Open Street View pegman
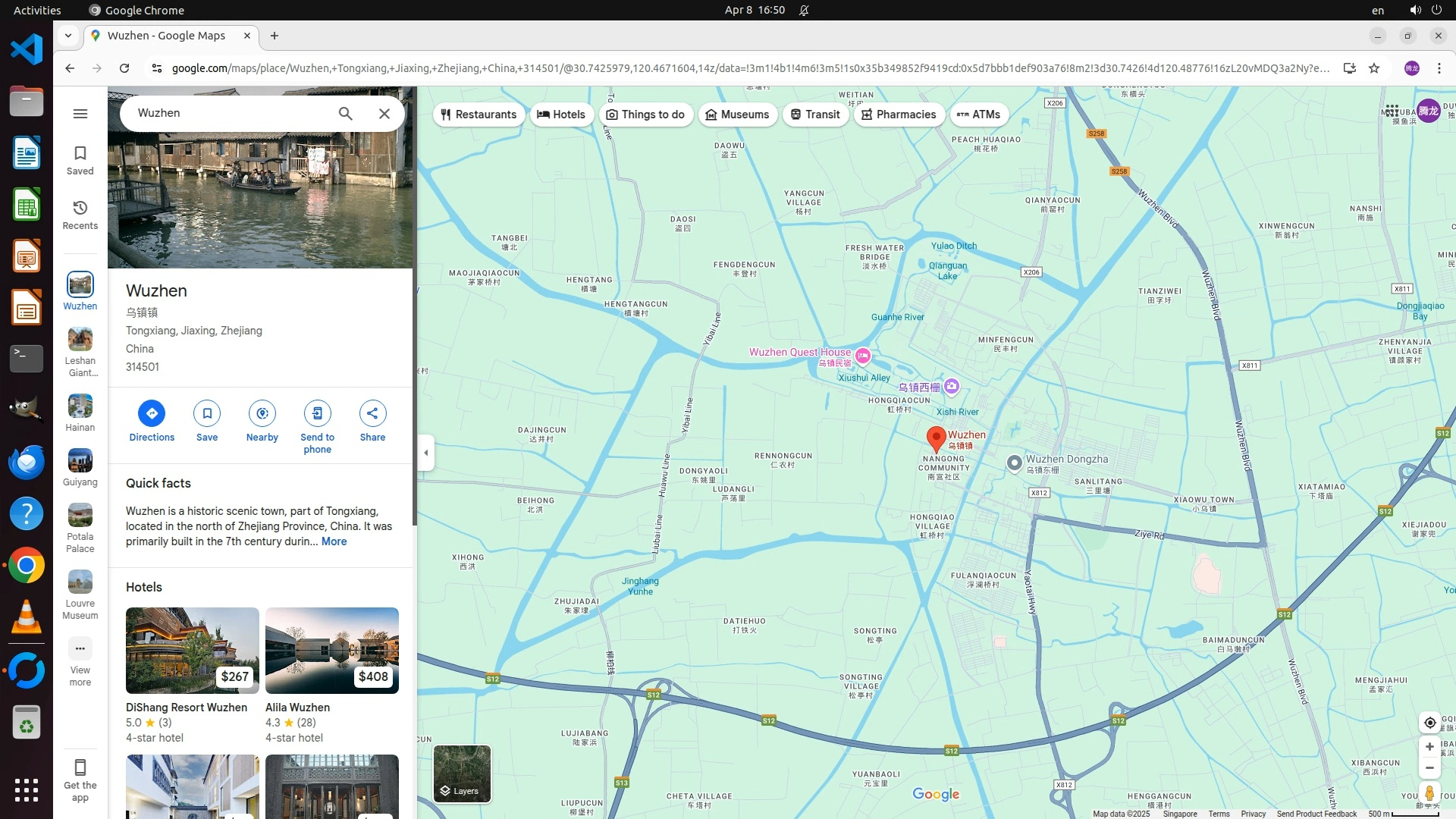1456x819 pixels. (1429, 793)
